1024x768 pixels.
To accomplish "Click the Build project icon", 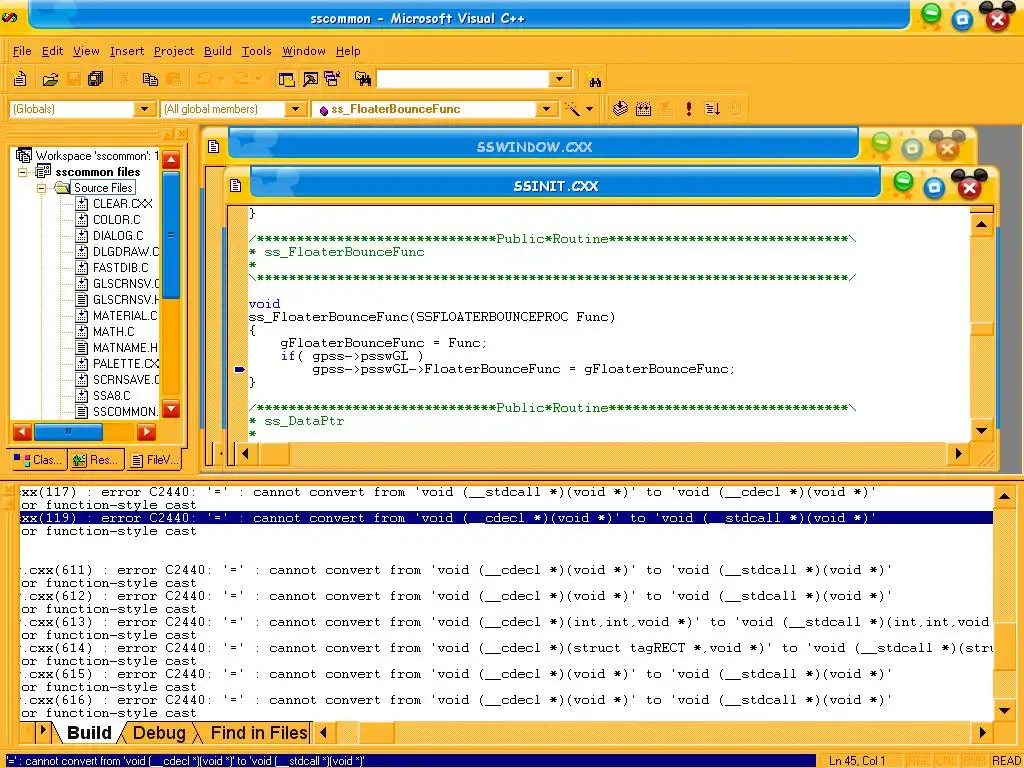I will 643,109.
